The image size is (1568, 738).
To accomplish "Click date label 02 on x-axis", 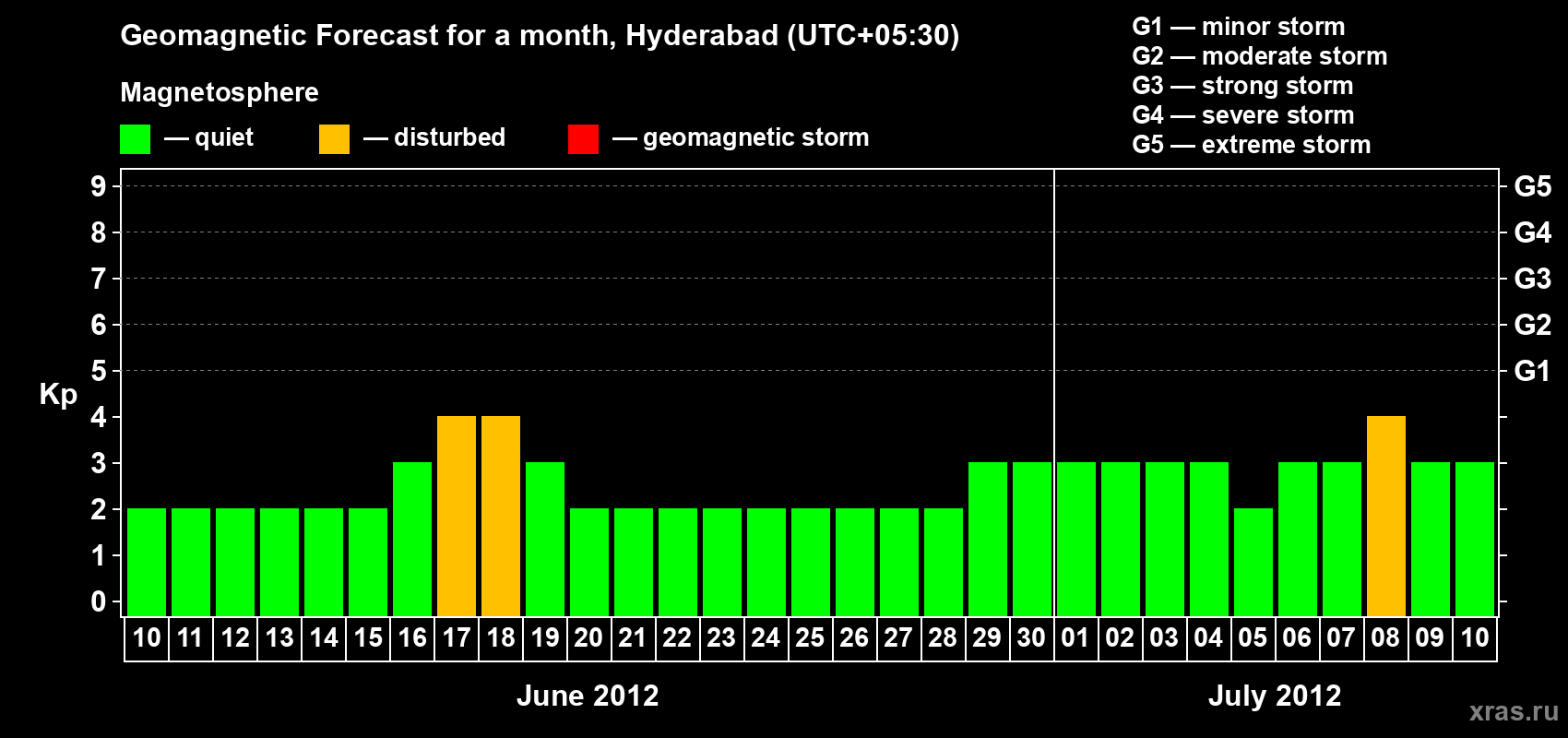I will click(1120, 637).
